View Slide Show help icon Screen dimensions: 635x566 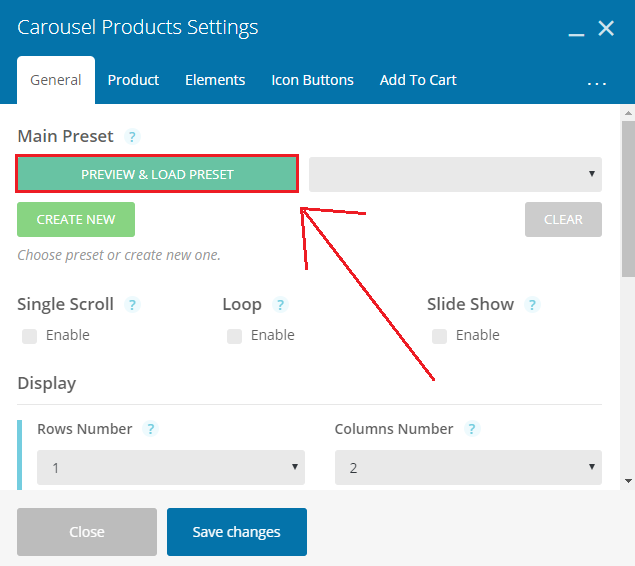point(532,304)
